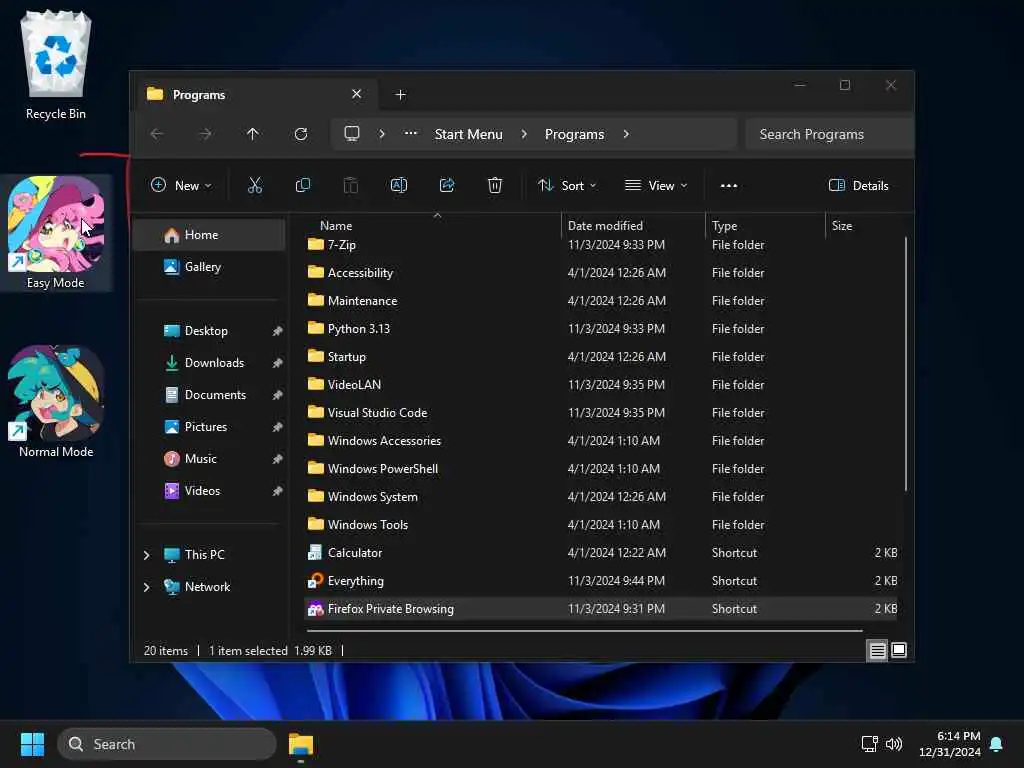Open the Sort dropdown menu
The width and height of the screenshot is (1024, 768).
567,185
